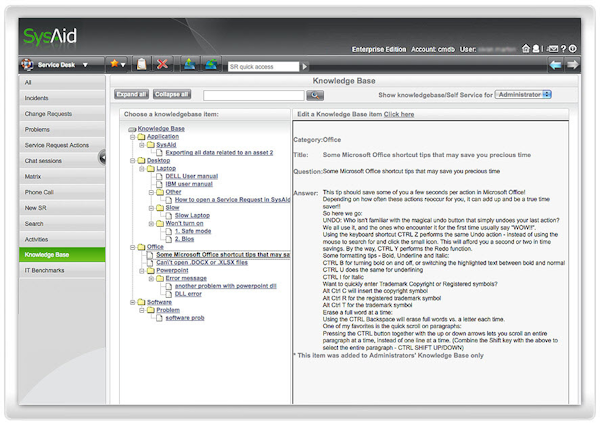600x425 pixels.
Task: Open the DLL error item
Action: tap(188, 294)
